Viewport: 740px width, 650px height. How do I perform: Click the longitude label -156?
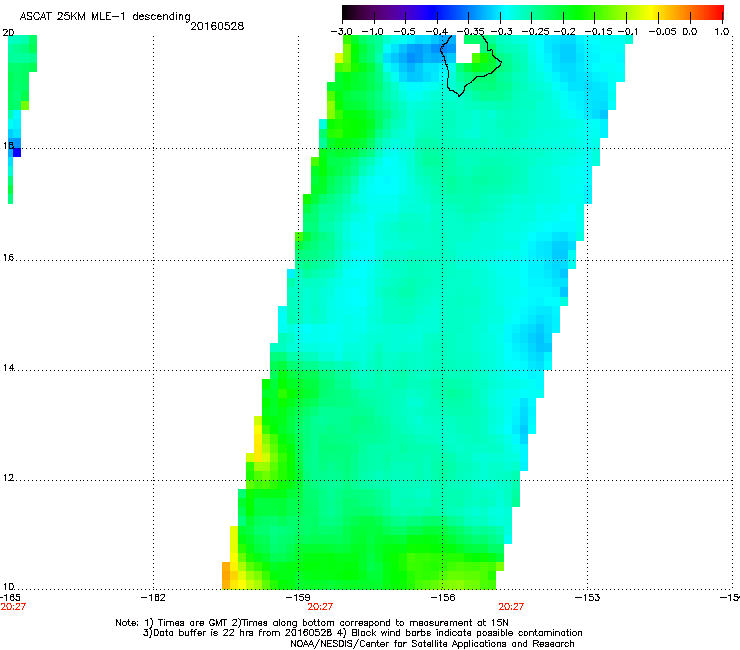443,598
